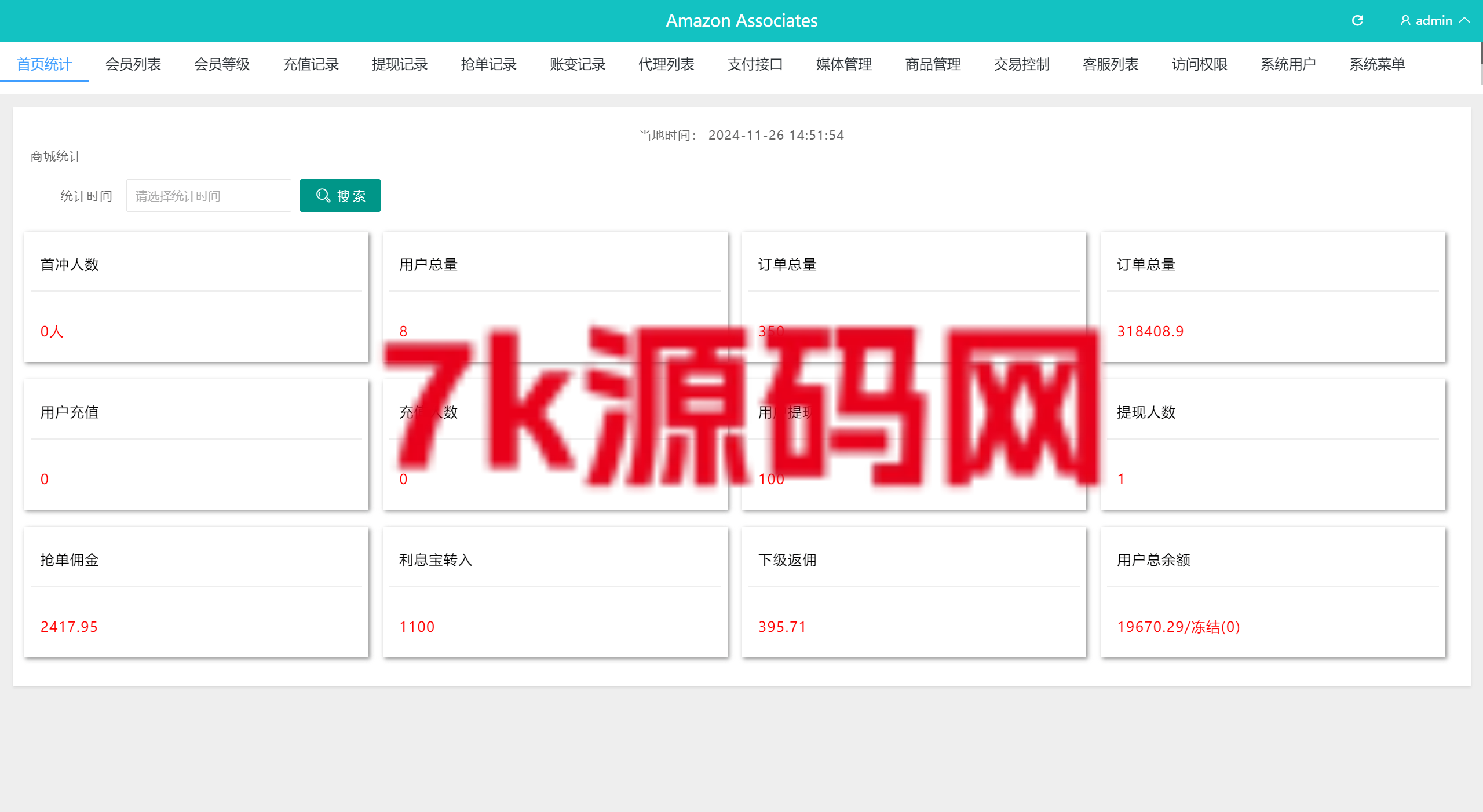Go to the 系统菜单 tab

click(1378, 64)
